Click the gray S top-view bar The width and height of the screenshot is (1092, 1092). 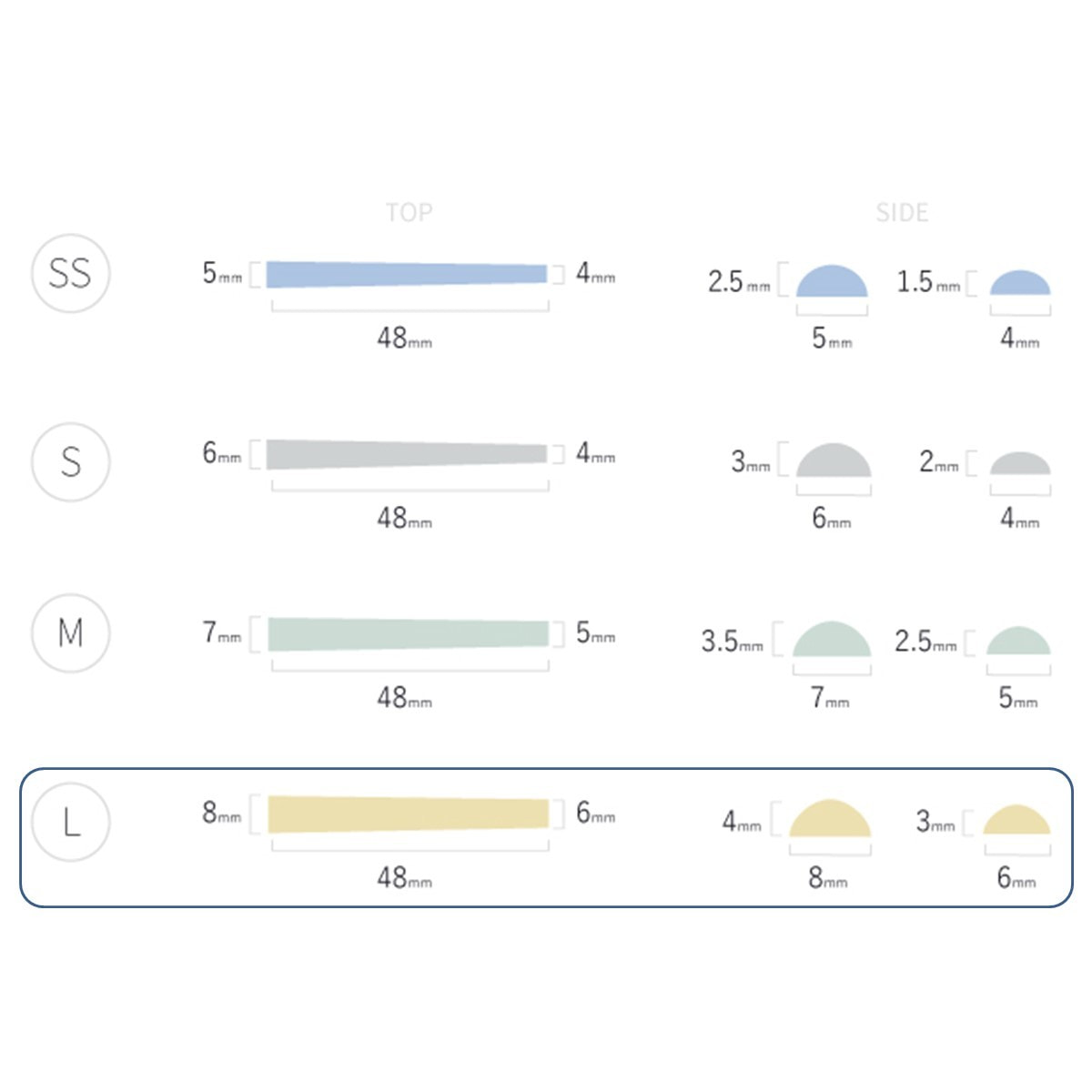pos(407,454)
